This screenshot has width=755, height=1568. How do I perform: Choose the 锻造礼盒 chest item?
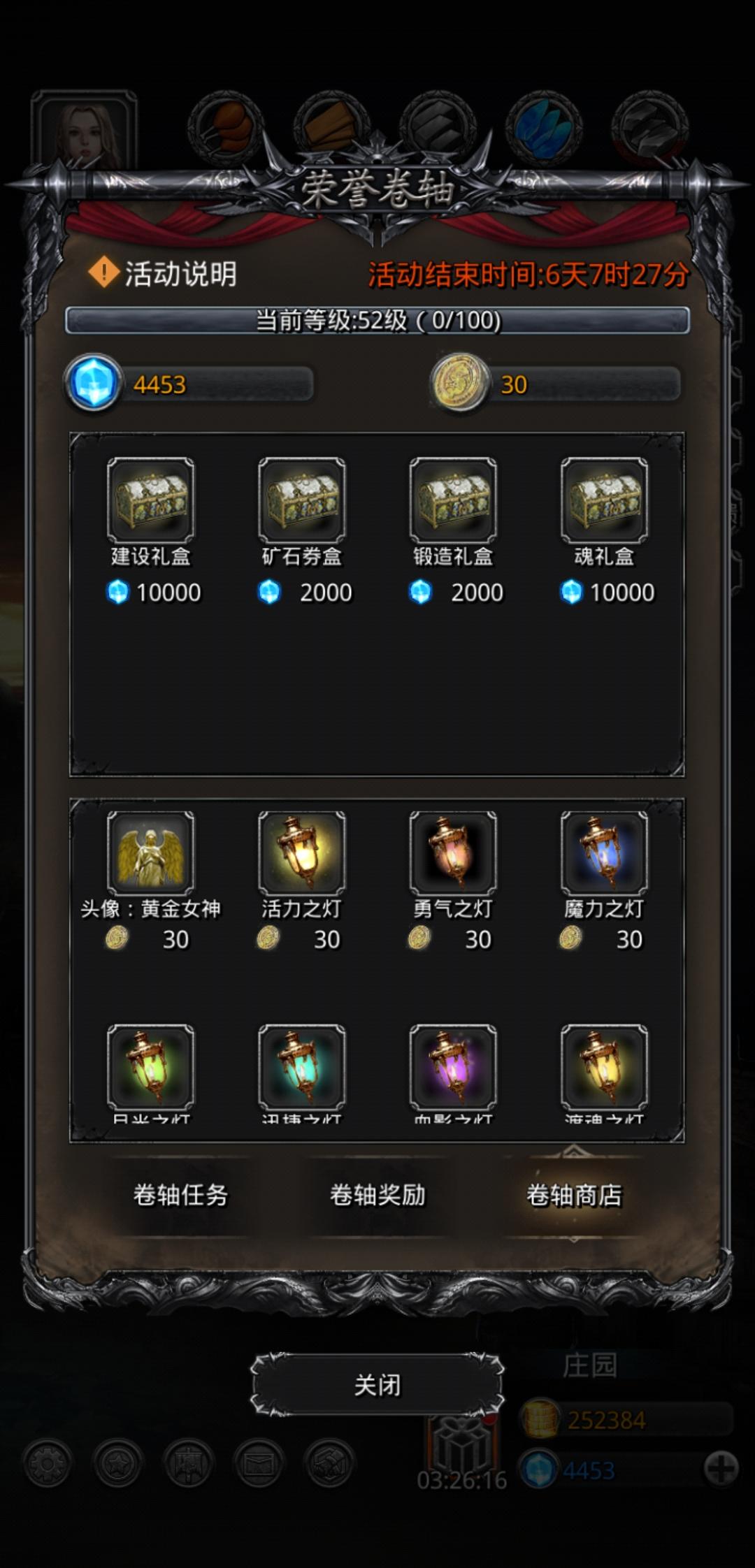coord(453,500)
